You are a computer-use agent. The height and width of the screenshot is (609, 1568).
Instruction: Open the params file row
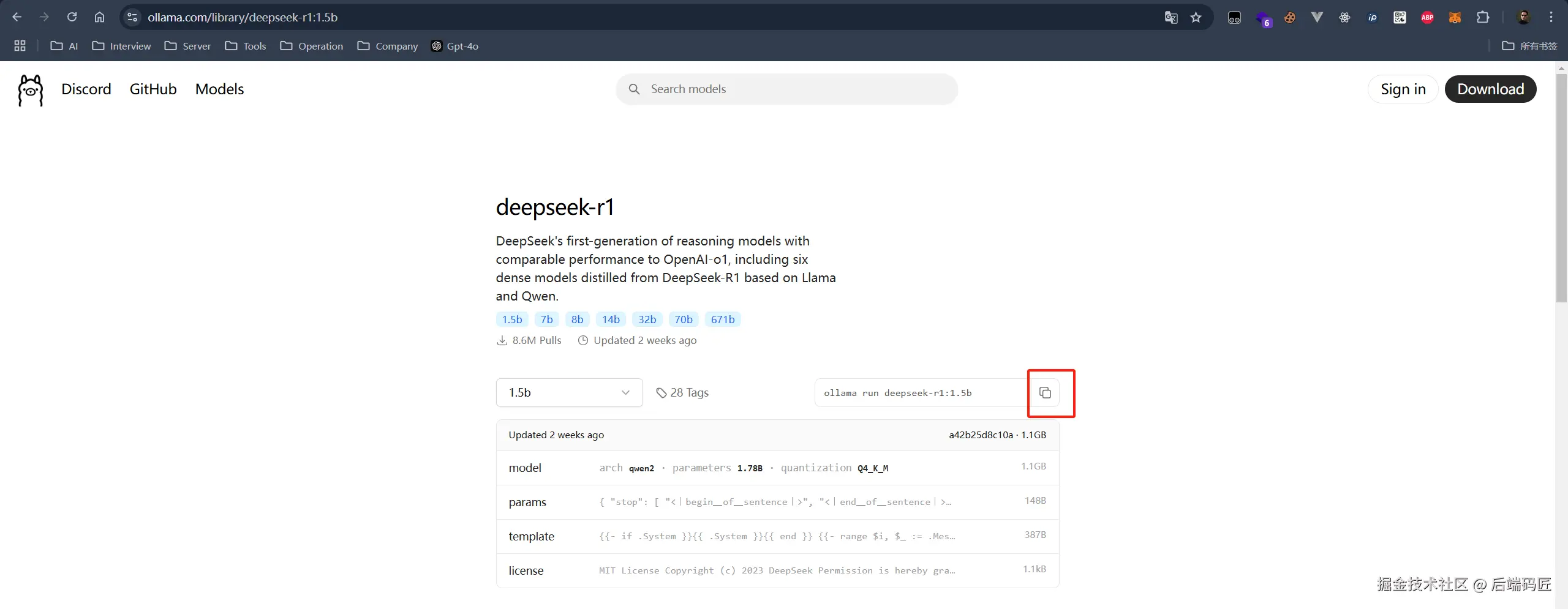point(777,503)
